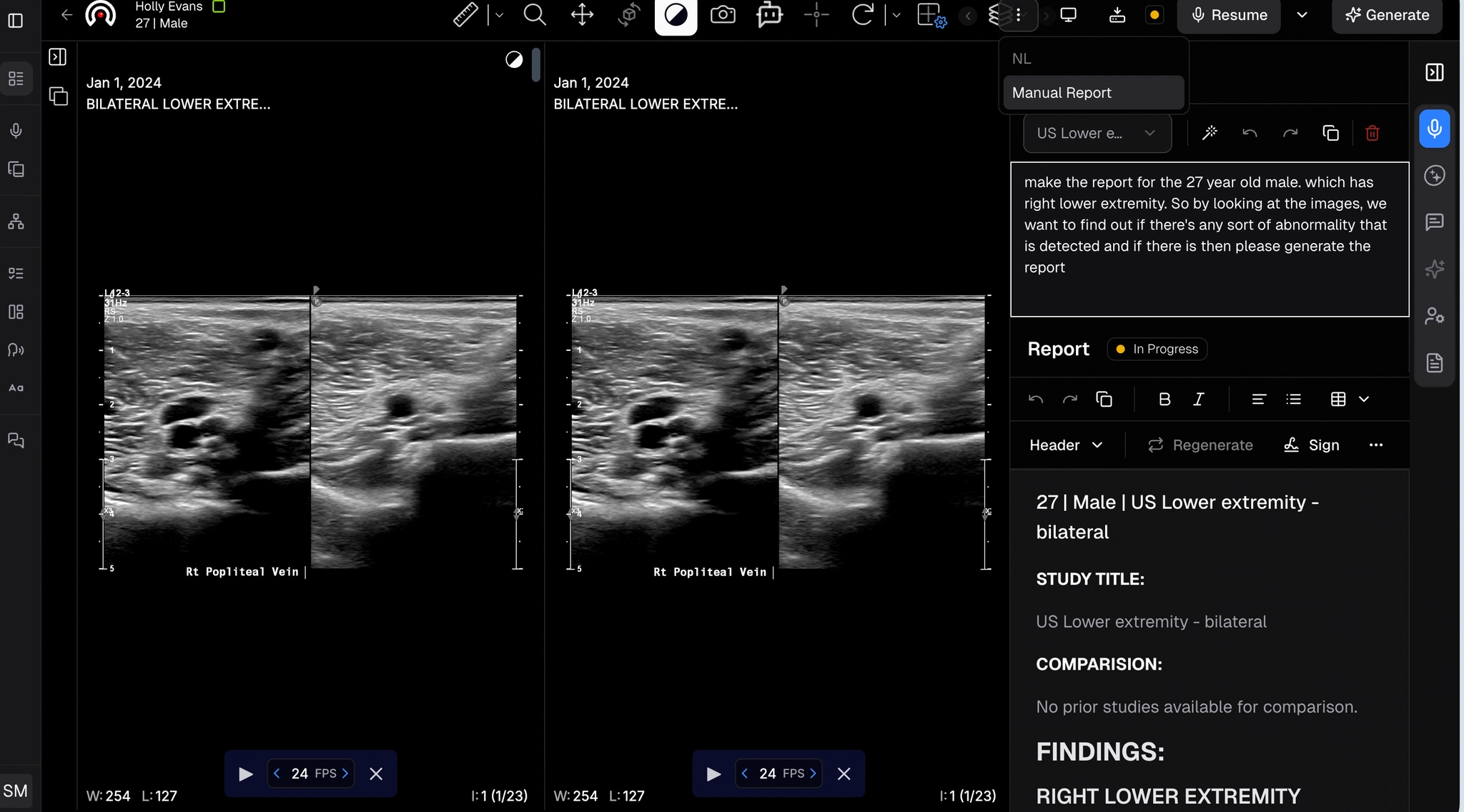Open the viewport layout settings grid
This screenshot has width=1464, height=812.
pos(931,15)
